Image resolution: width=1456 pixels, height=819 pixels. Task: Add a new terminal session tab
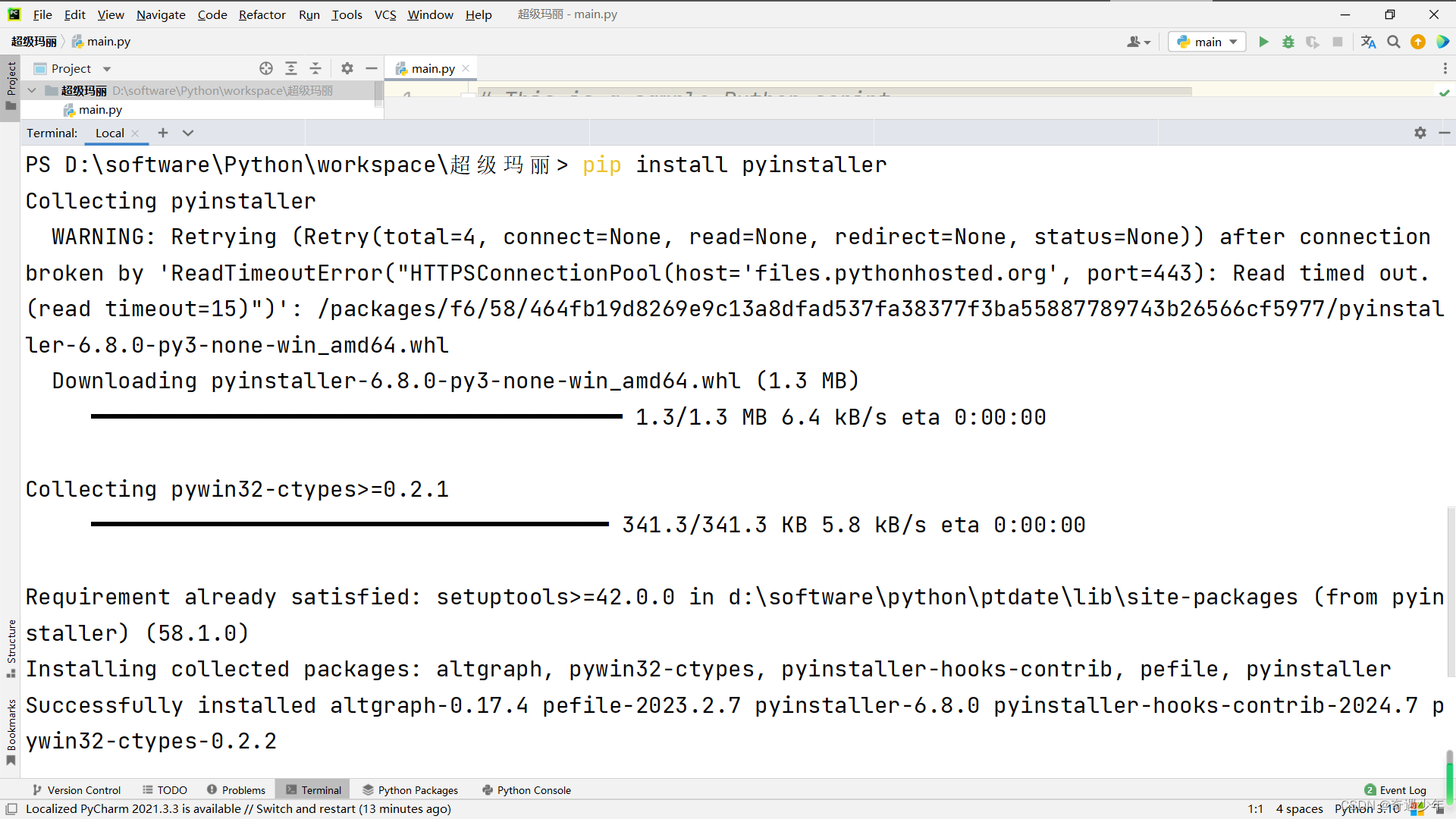click(162, 133)
